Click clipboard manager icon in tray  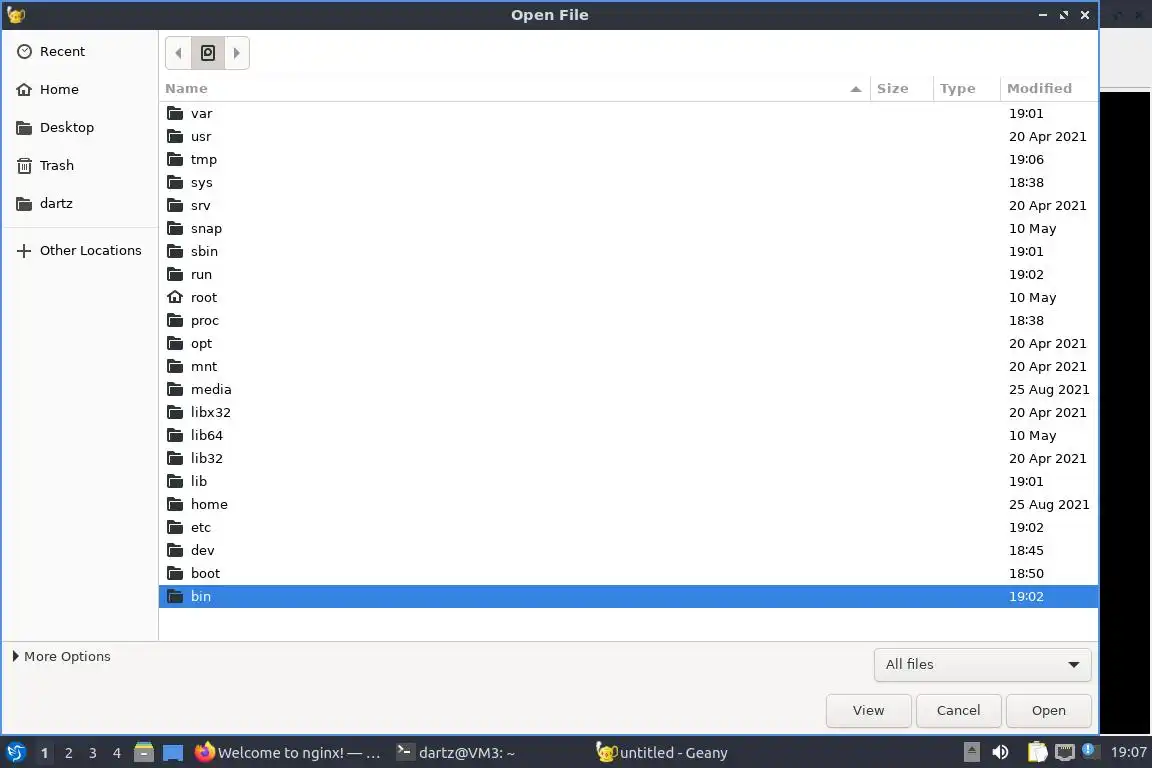[1037, 753]
